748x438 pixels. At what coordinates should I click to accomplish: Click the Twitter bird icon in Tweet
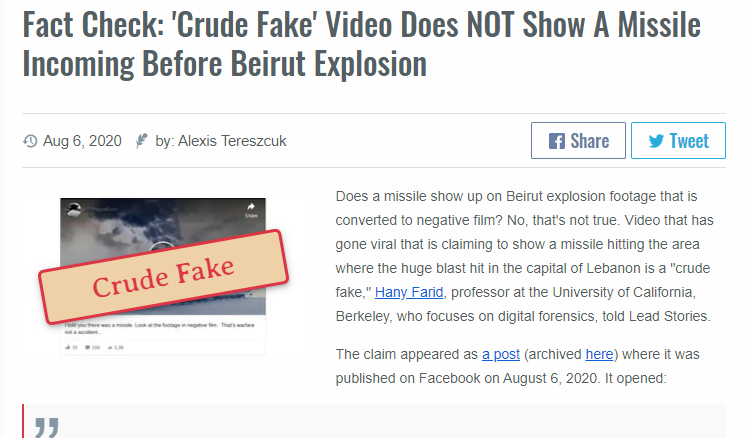pyautogui.click(x=656, y=141)
